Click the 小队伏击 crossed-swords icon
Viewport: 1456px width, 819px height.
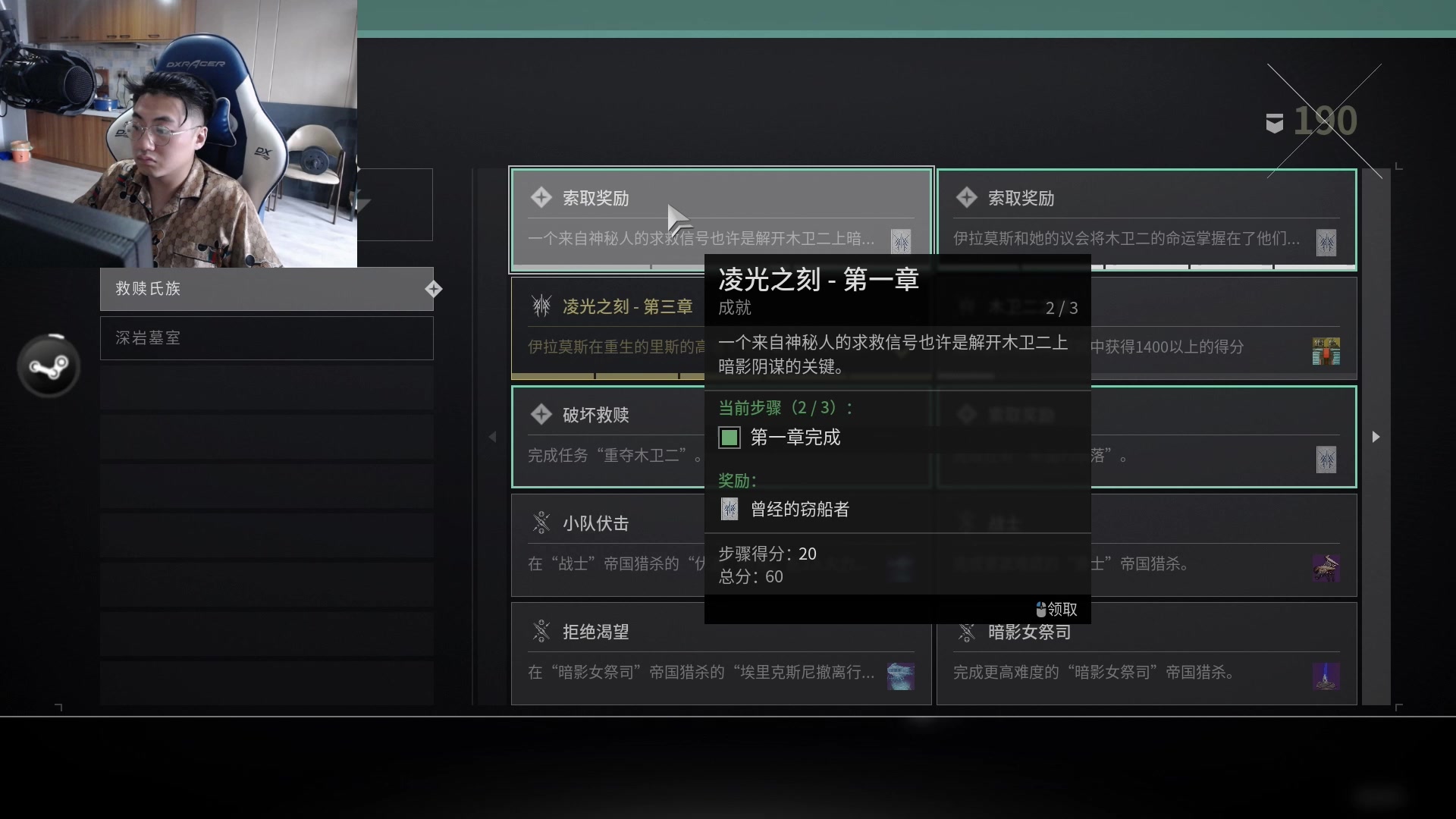pos(541,523)
